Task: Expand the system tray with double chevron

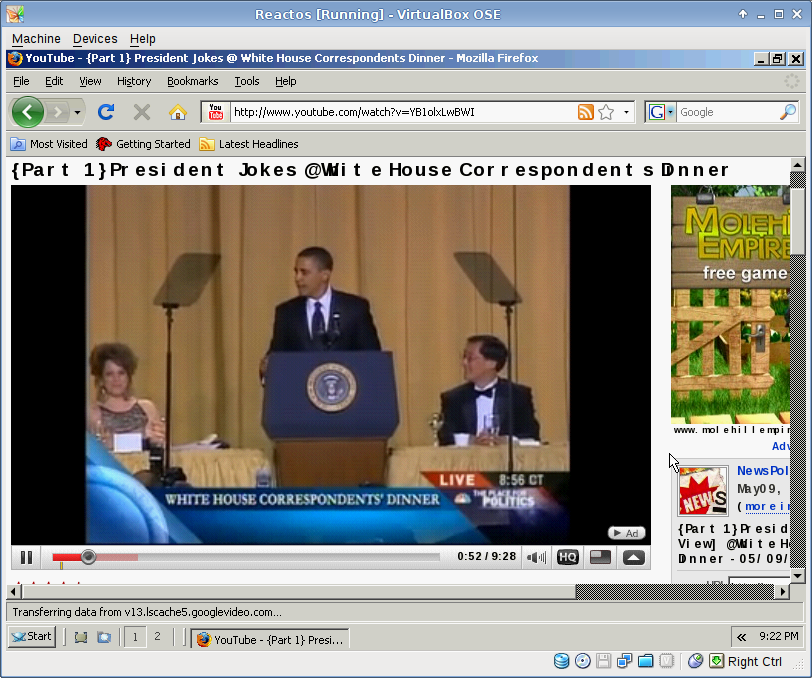Action: point(742,637)
